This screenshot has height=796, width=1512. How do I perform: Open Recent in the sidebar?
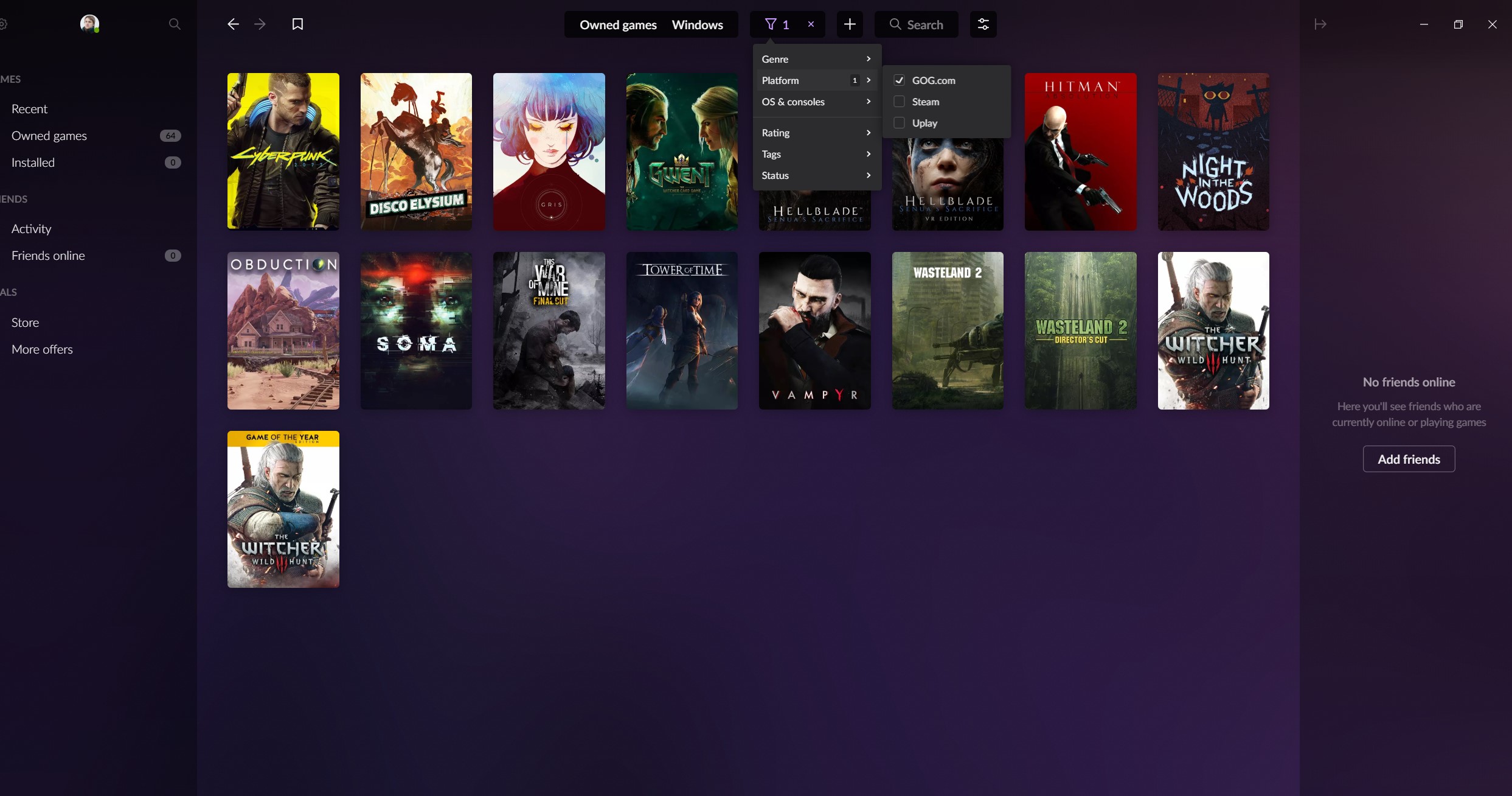[29, 109]
